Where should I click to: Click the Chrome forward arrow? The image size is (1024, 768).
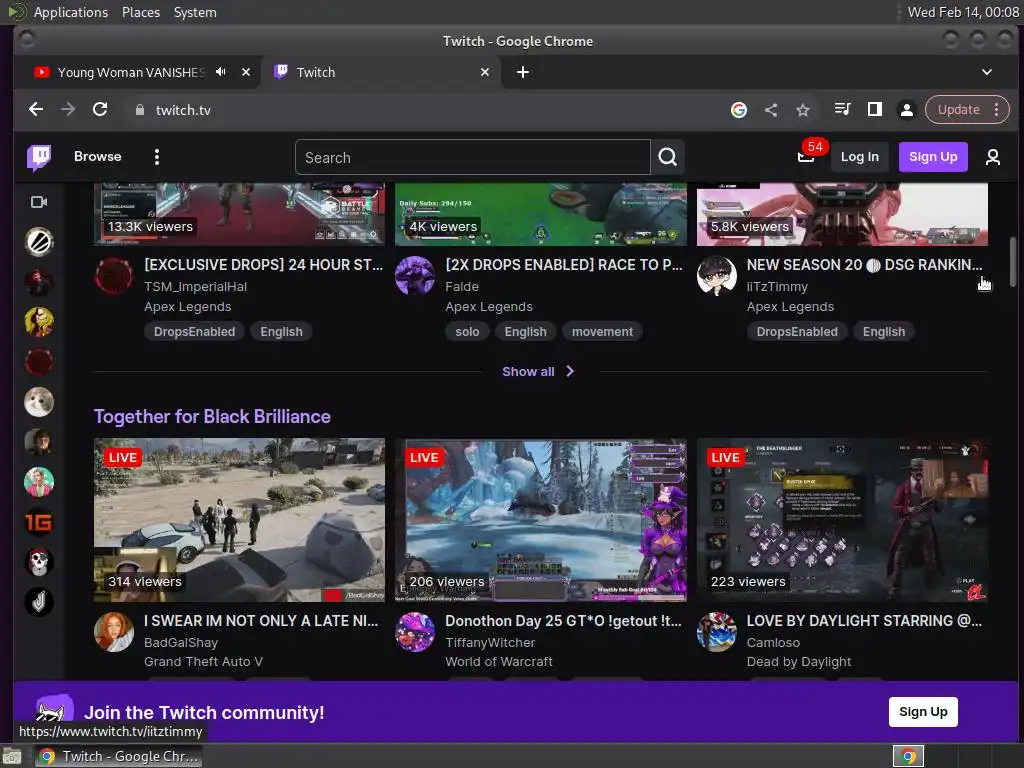(x=68, y=110)
